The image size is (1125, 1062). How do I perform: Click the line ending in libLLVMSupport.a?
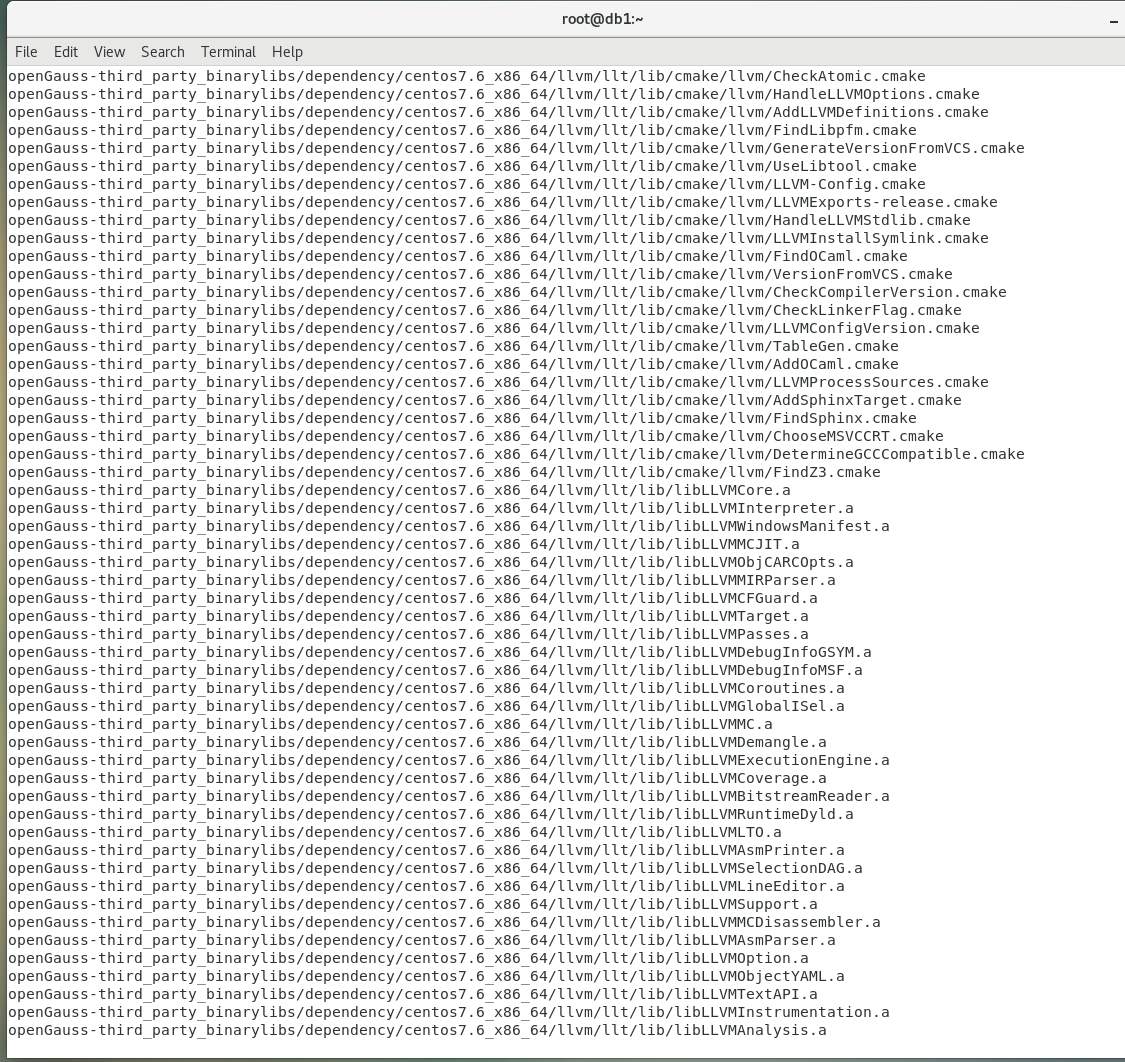(x=413, y=903)
